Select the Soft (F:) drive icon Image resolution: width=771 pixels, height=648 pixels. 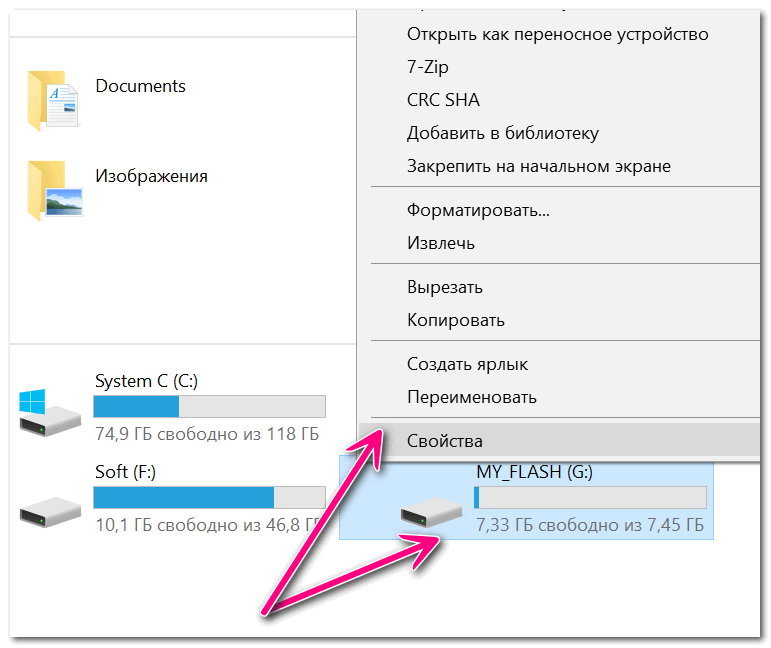coord(50,512)
